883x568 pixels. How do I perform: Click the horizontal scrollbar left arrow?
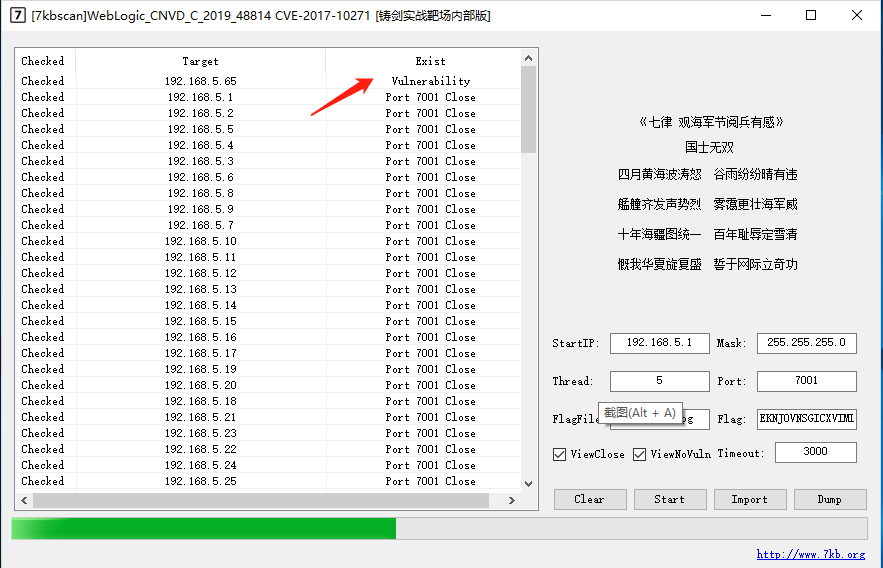24,500
